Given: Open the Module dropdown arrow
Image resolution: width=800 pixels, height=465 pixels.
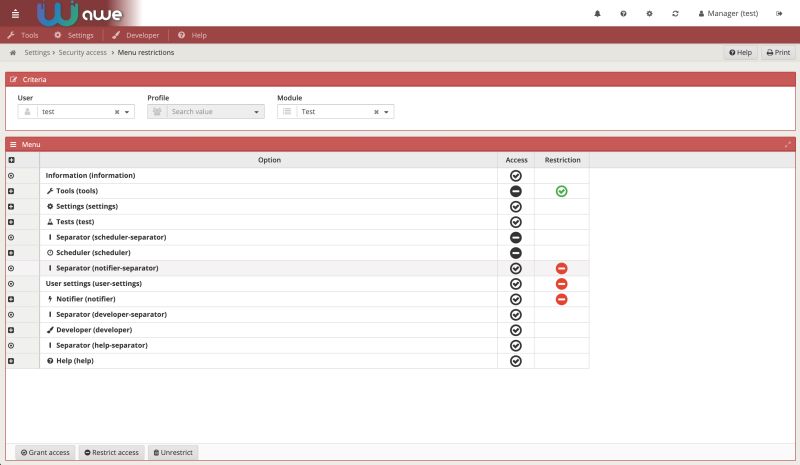Looking at the screenshot, I should coord(386,112).
